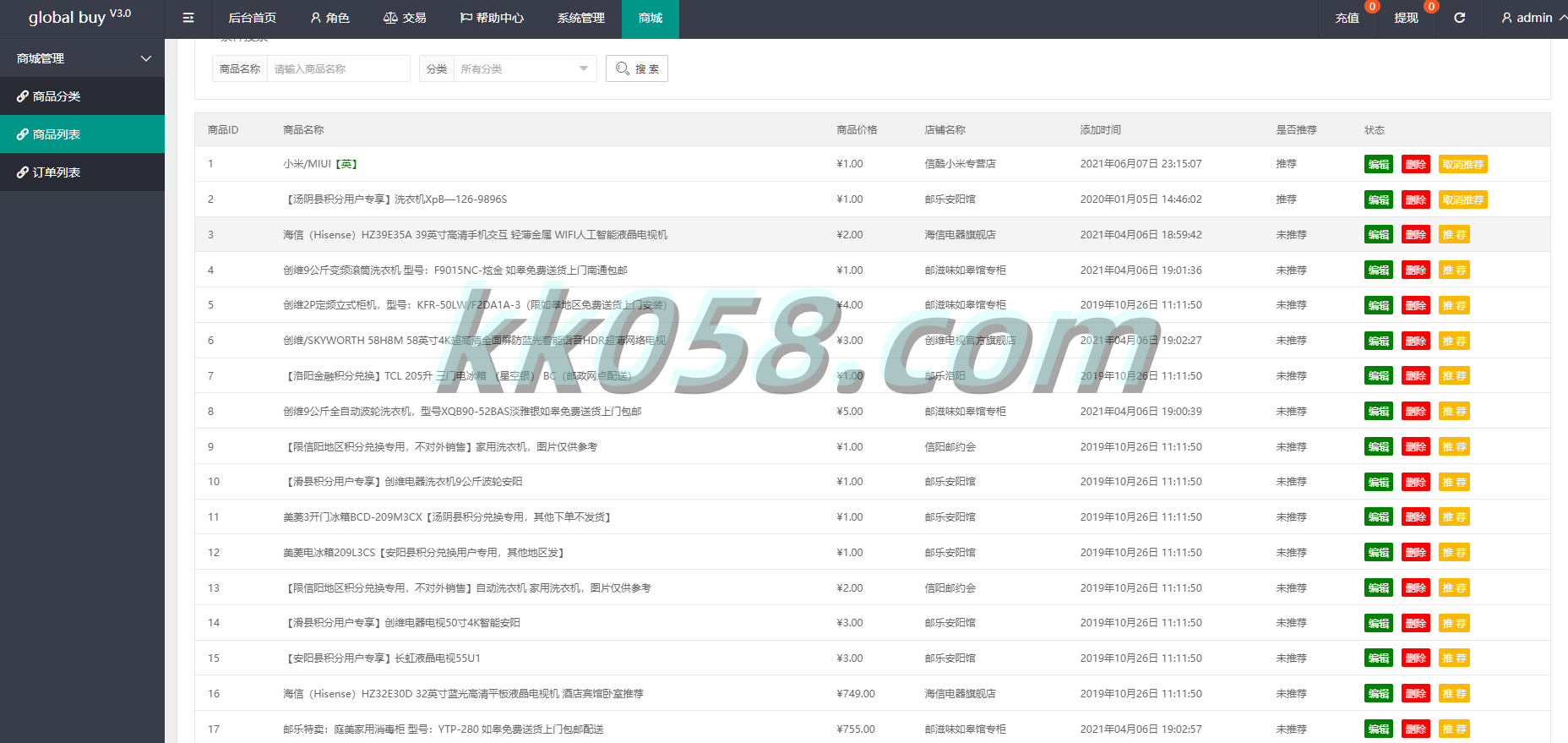The width and height of the screenshot is (1568, 743).
Task: Click 推荐 for product ID 8
Action: tap(1454, 412)
